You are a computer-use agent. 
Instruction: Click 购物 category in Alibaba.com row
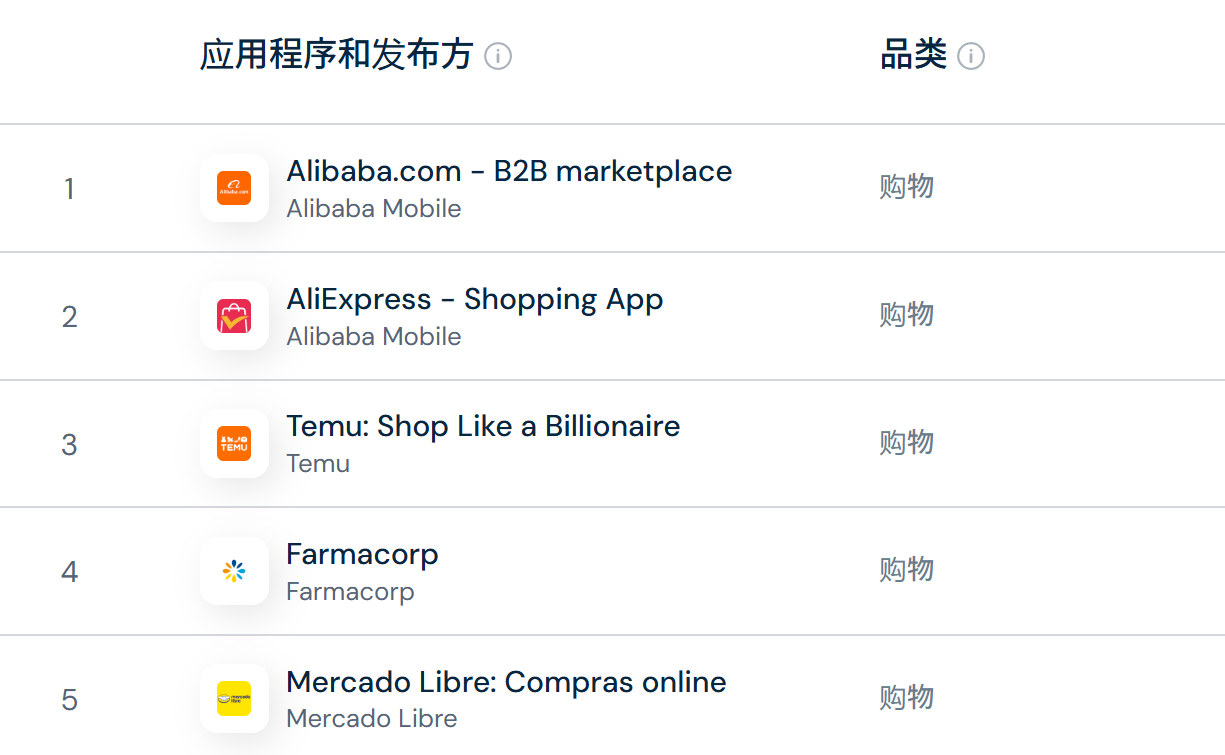pyautogui.click(x=906, y=187)
